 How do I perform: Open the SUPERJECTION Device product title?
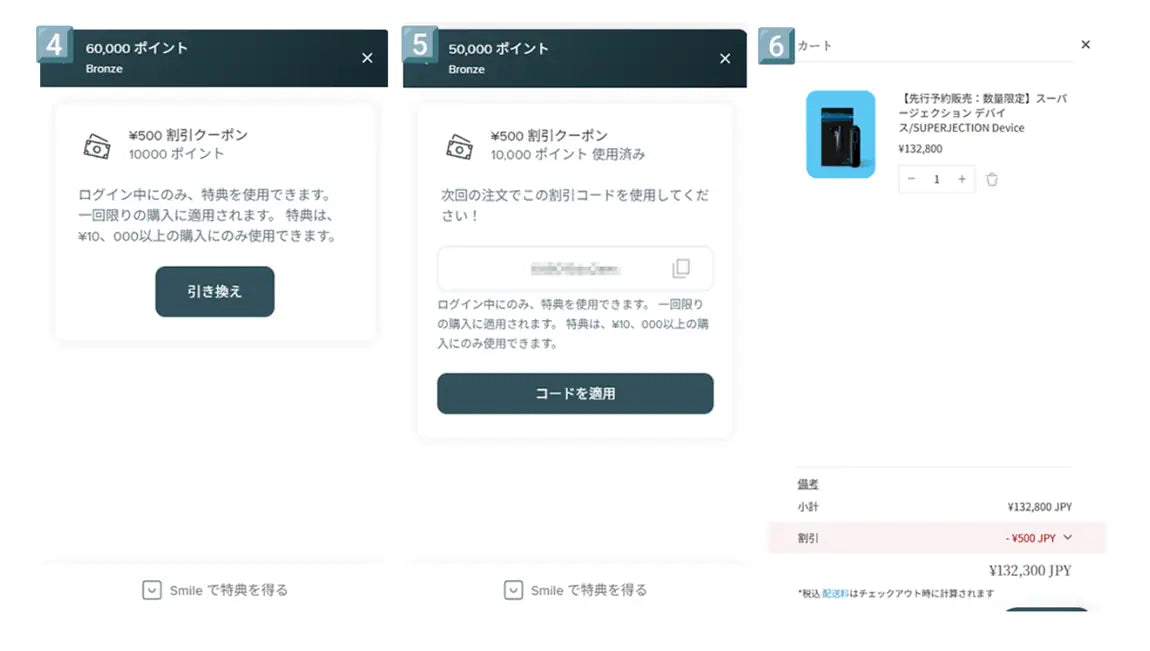point(983,113)
